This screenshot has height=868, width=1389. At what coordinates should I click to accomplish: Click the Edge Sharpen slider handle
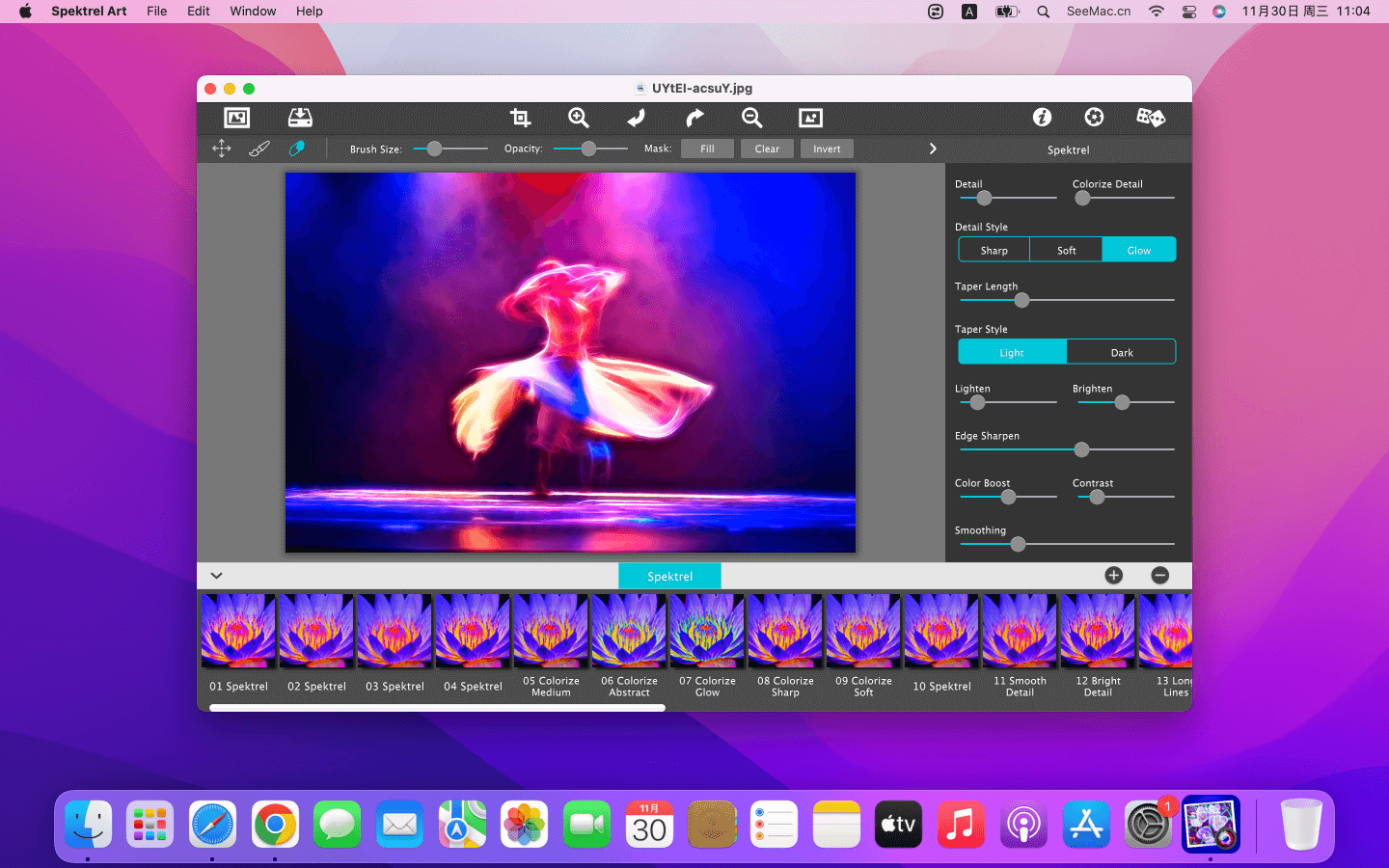(x=1081, y=449)
